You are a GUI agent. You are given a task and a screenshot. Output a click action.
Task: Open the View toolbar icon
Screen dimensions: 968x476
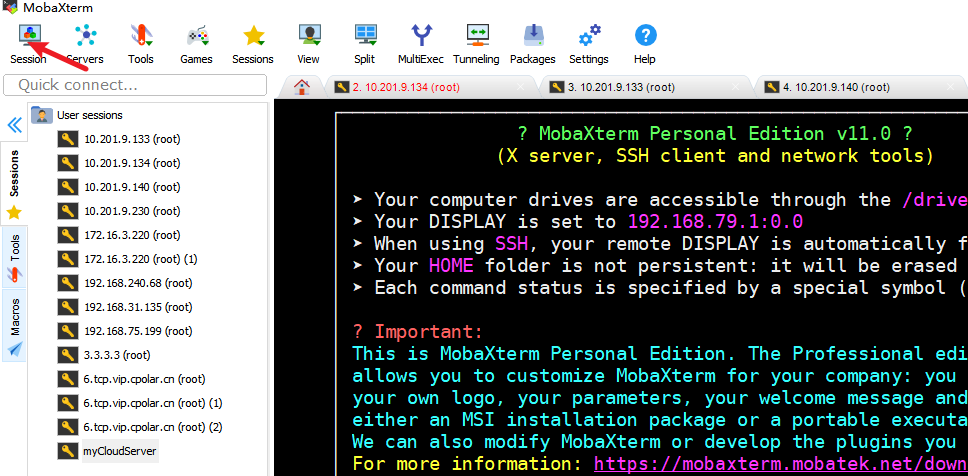click(x=309, y=35)
